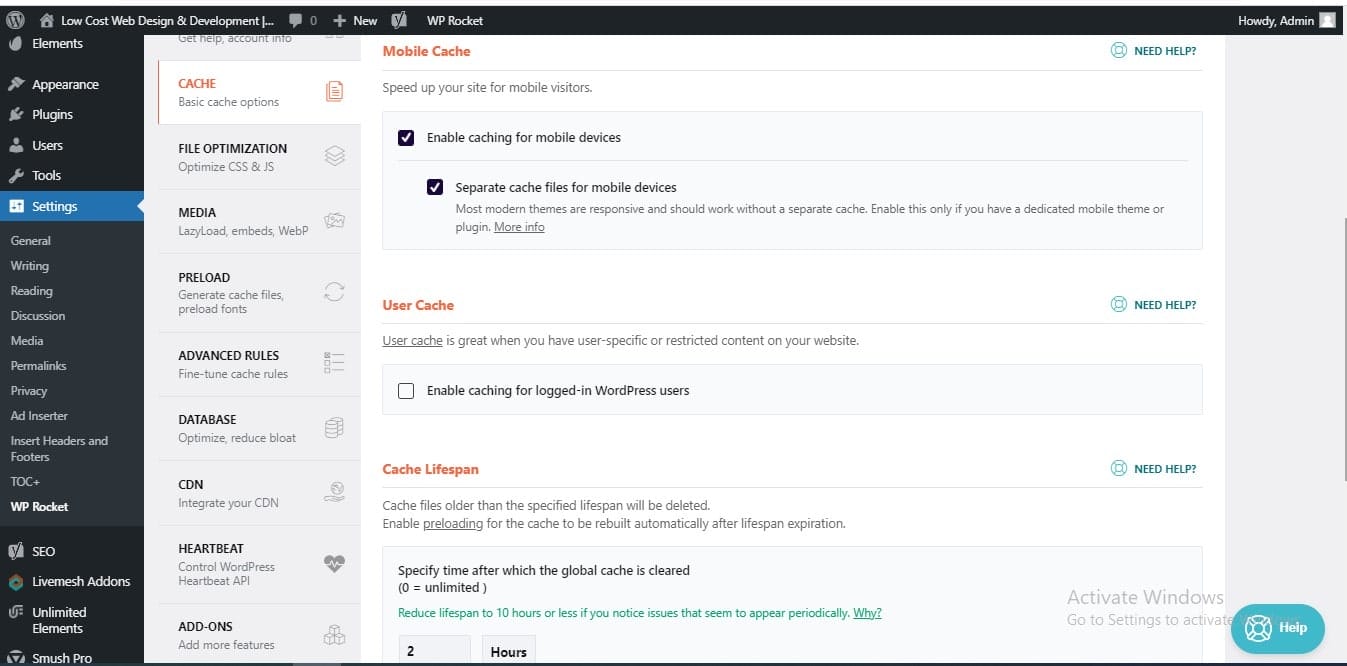The height and width of the screenshot is (666, 1347).
Task: Open the Database tab
Action: pos(259,428)
